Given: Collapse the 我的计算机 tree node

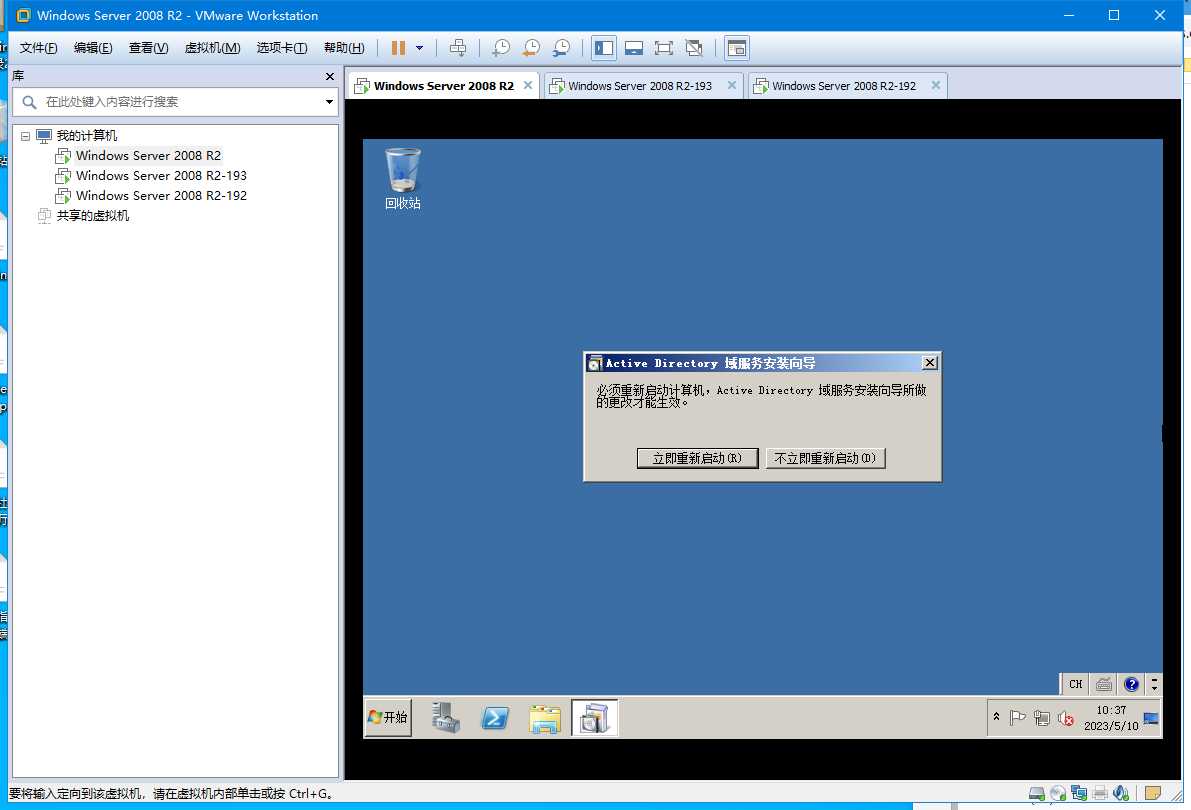Looking at the screenshot, I should pos(26,136).
